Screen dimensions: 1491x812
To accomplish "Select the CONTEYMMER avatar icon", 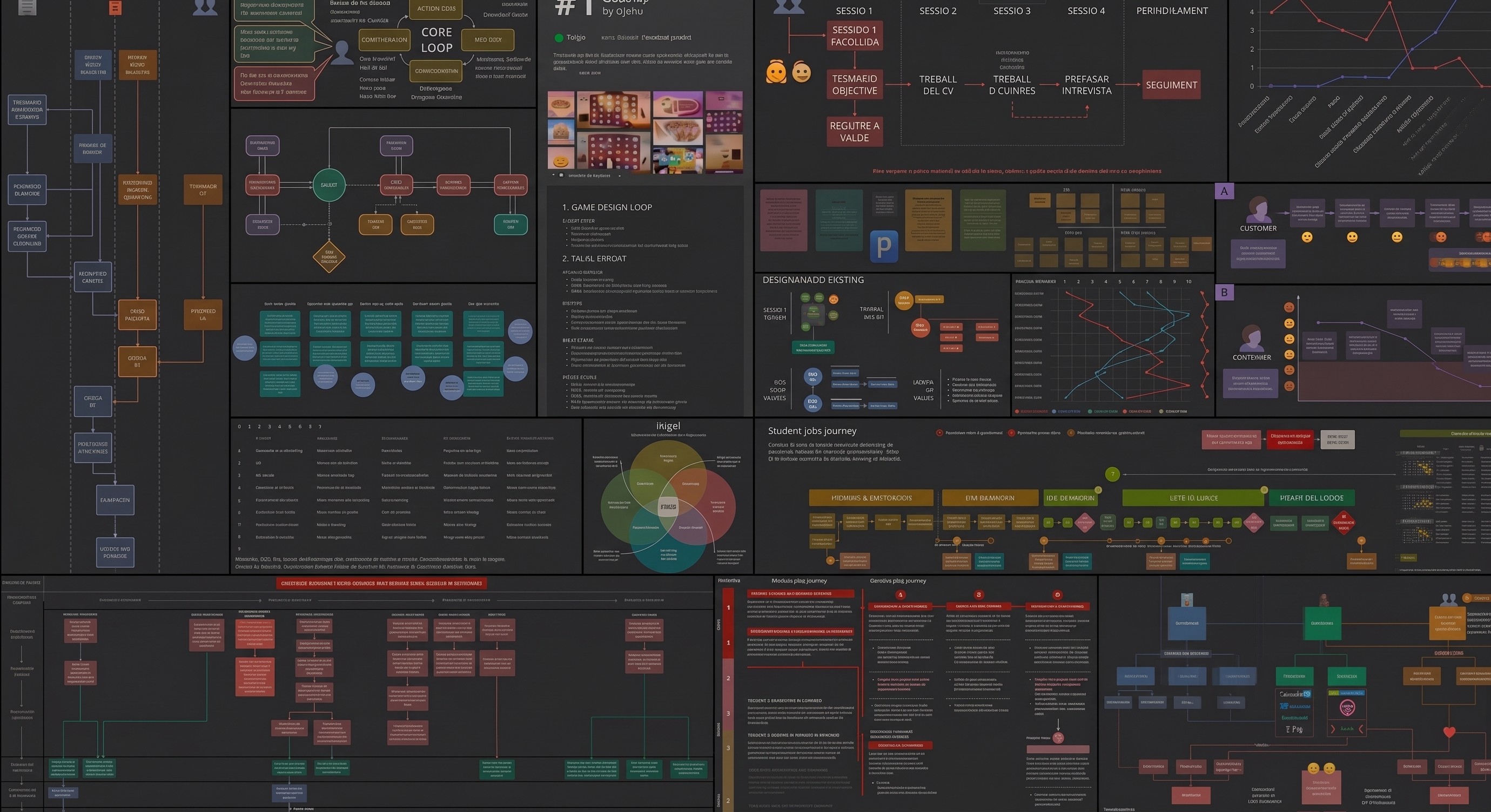I will tap(1251, 338).
